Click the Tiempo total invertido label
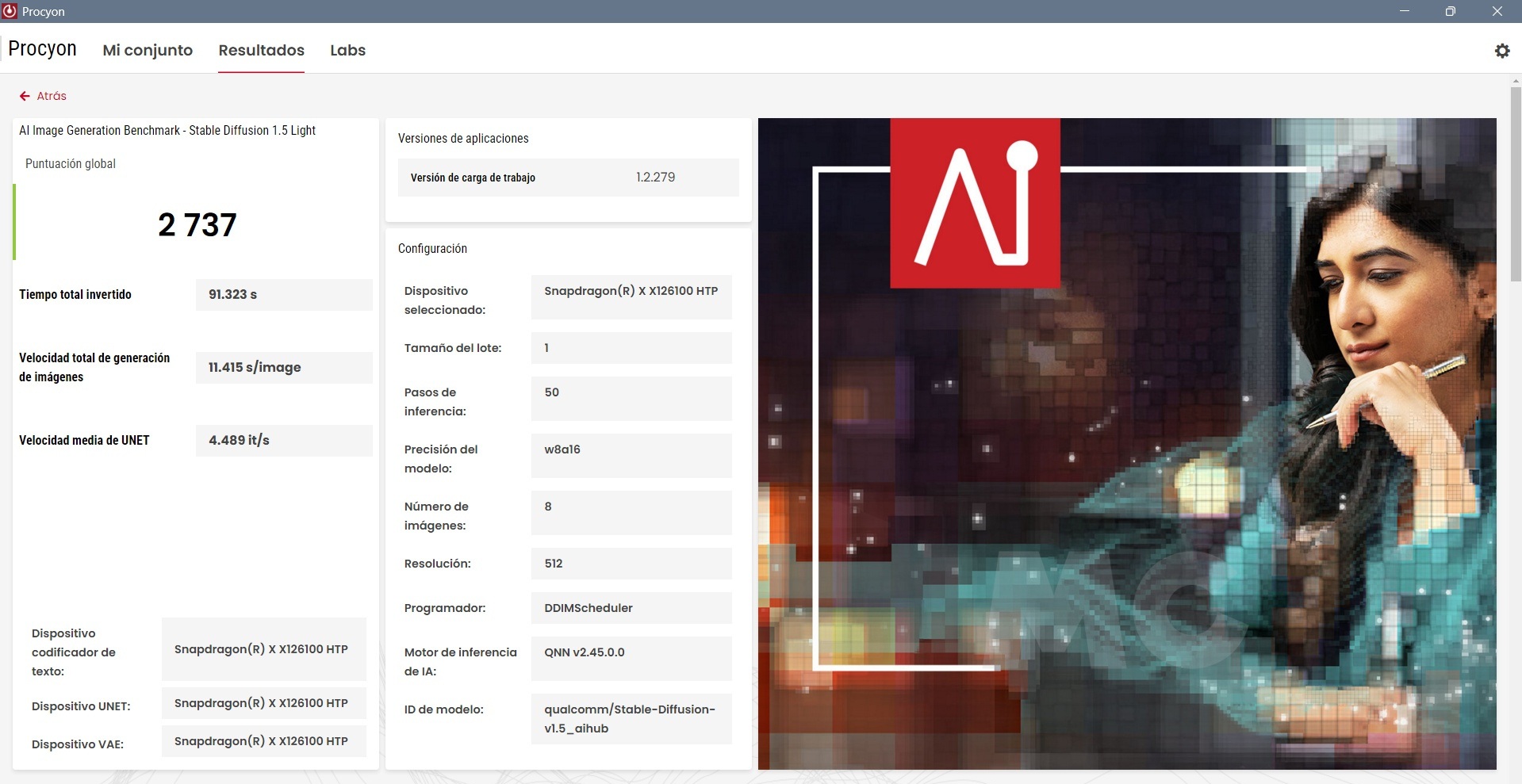 click(75, 295)
